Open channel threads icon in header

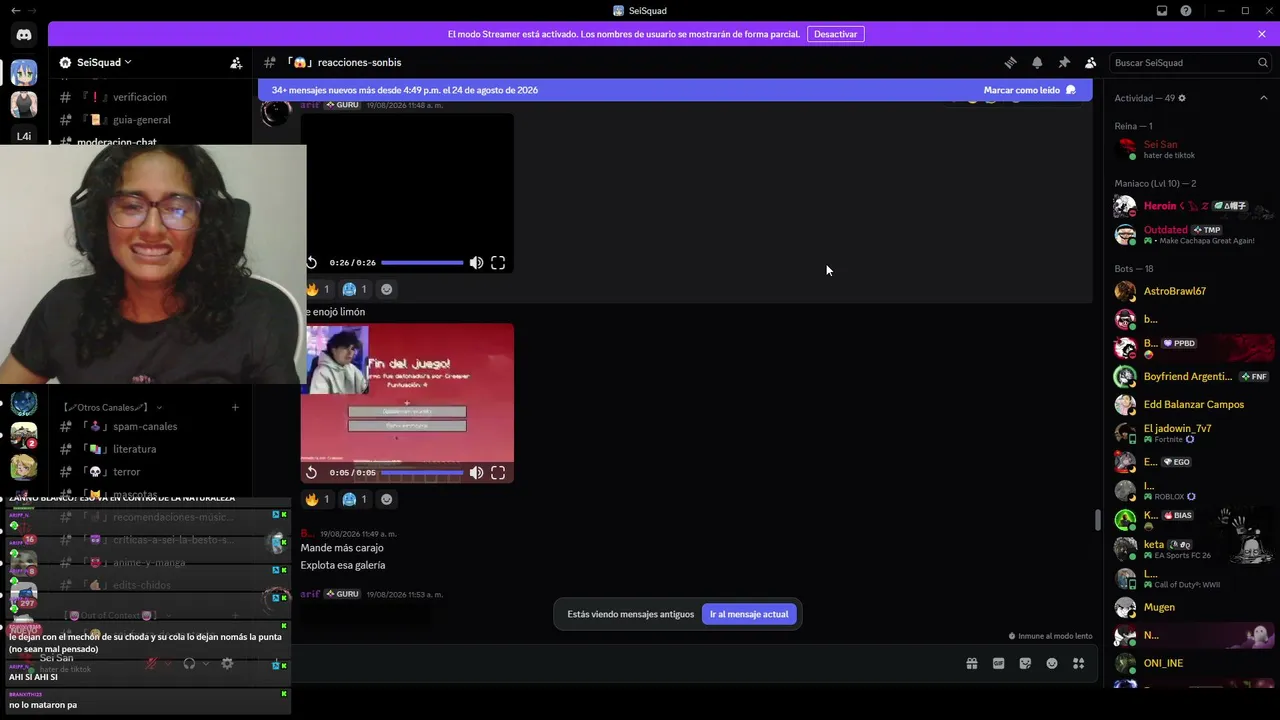1010,62
